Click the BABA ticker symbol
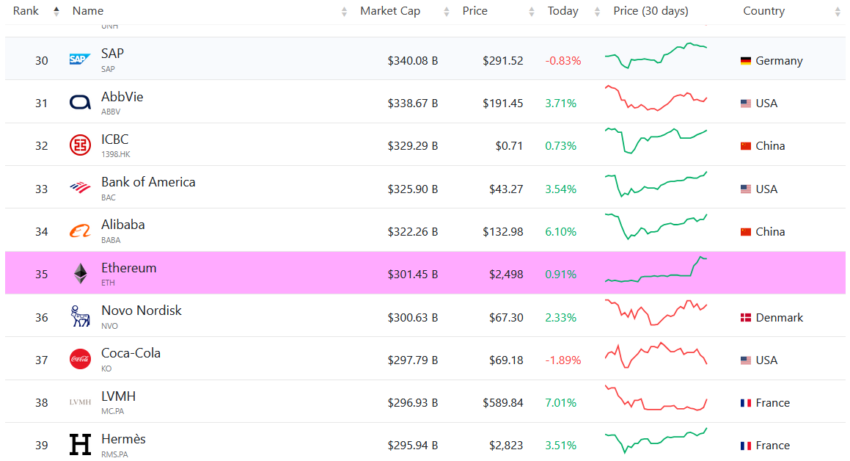 click(x=111, y=240)
